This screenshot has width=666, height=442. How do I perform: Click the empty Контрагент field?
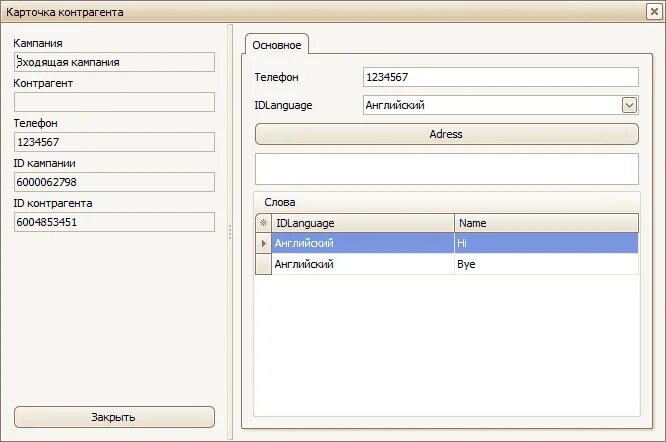(114, 102)
